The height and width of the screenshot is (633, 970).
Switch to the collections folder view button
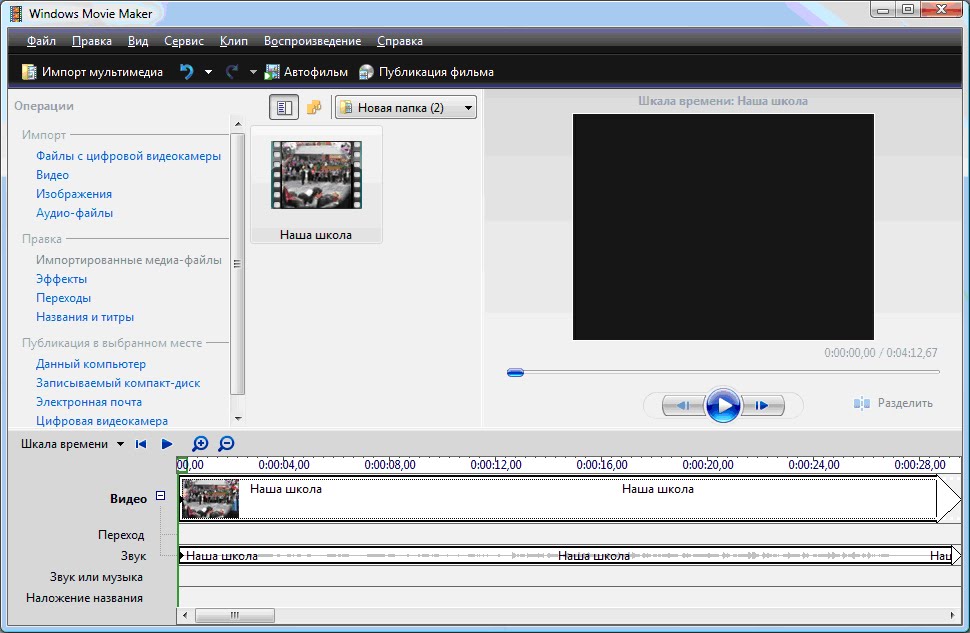pos(314,107)
